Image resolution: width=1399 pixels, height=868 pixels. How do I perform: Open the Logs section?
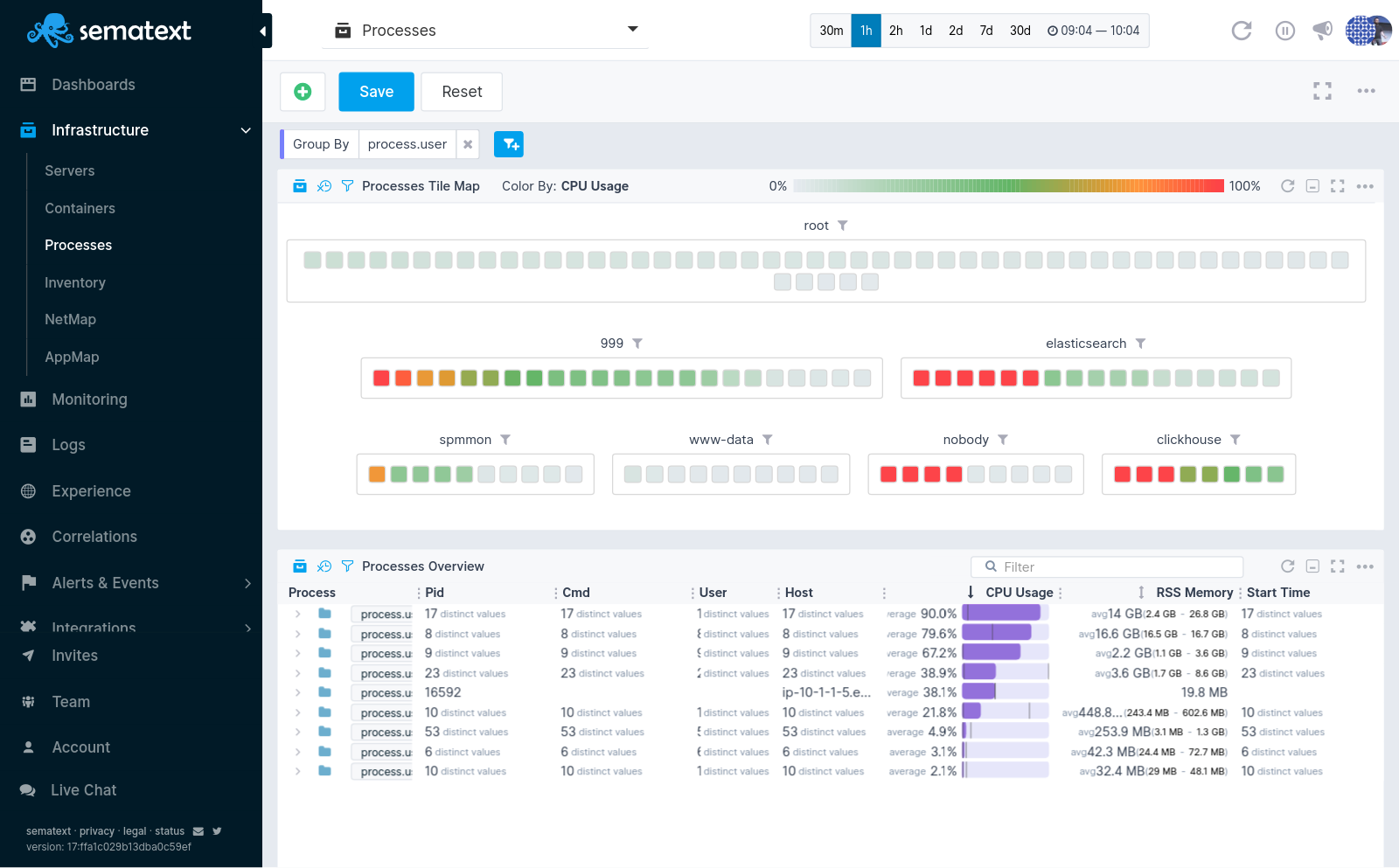(68, 445)
